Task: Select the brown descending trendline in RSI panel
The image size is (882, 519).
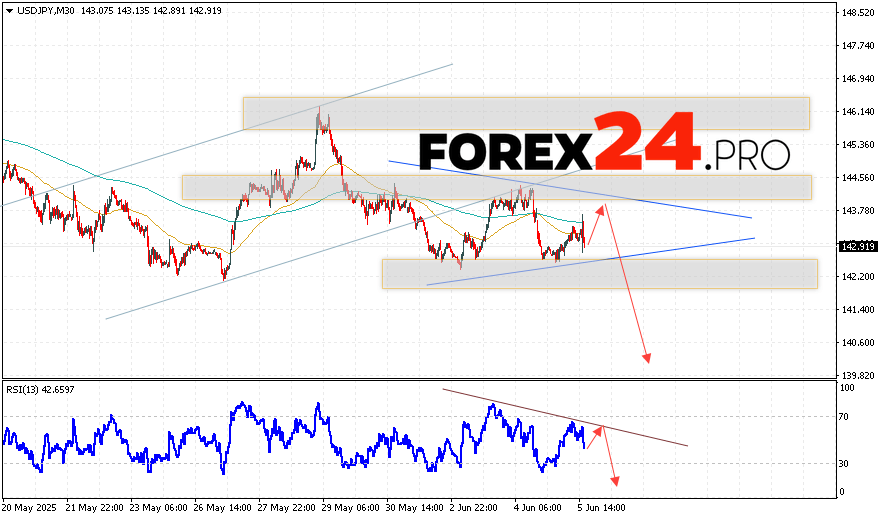Action: (565, 417)
